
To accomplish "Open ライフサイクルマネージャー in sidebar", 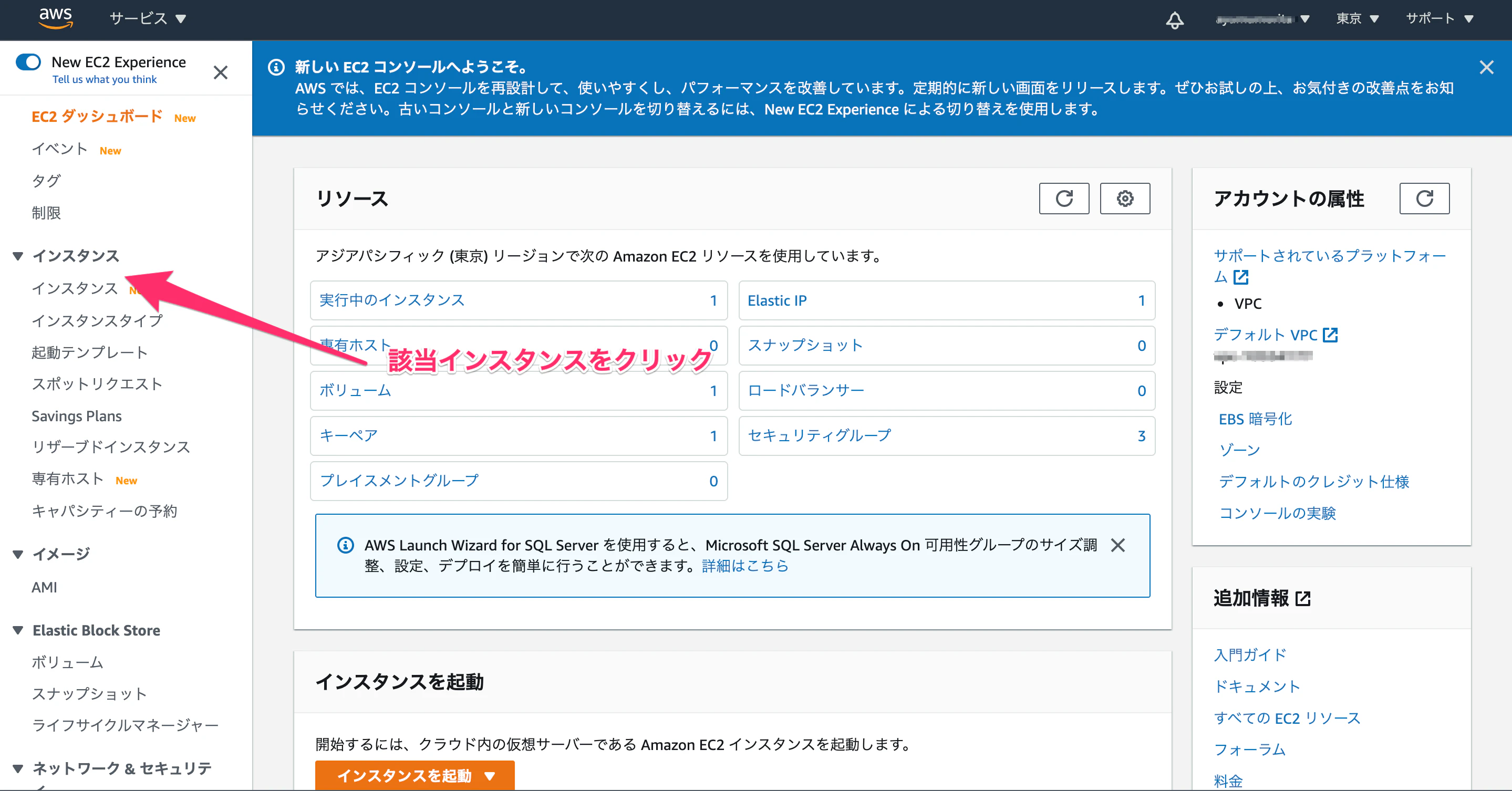I will pos(125,725).
